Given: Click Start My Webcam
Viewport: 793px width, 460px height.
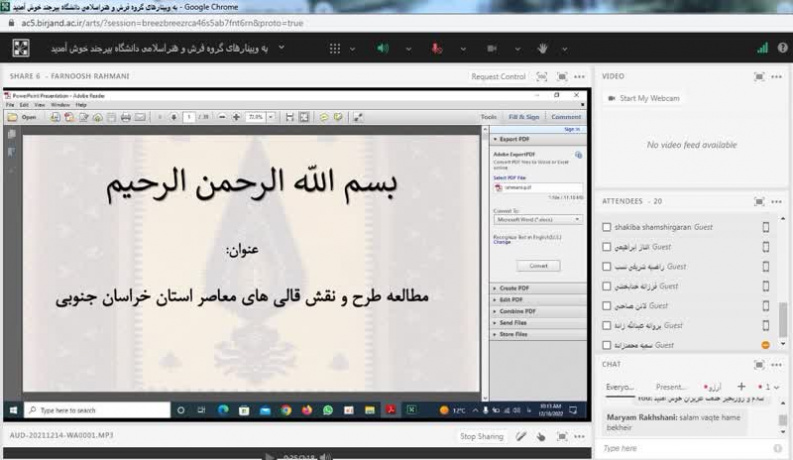Looking at the screenshot, I should (649, 98).
